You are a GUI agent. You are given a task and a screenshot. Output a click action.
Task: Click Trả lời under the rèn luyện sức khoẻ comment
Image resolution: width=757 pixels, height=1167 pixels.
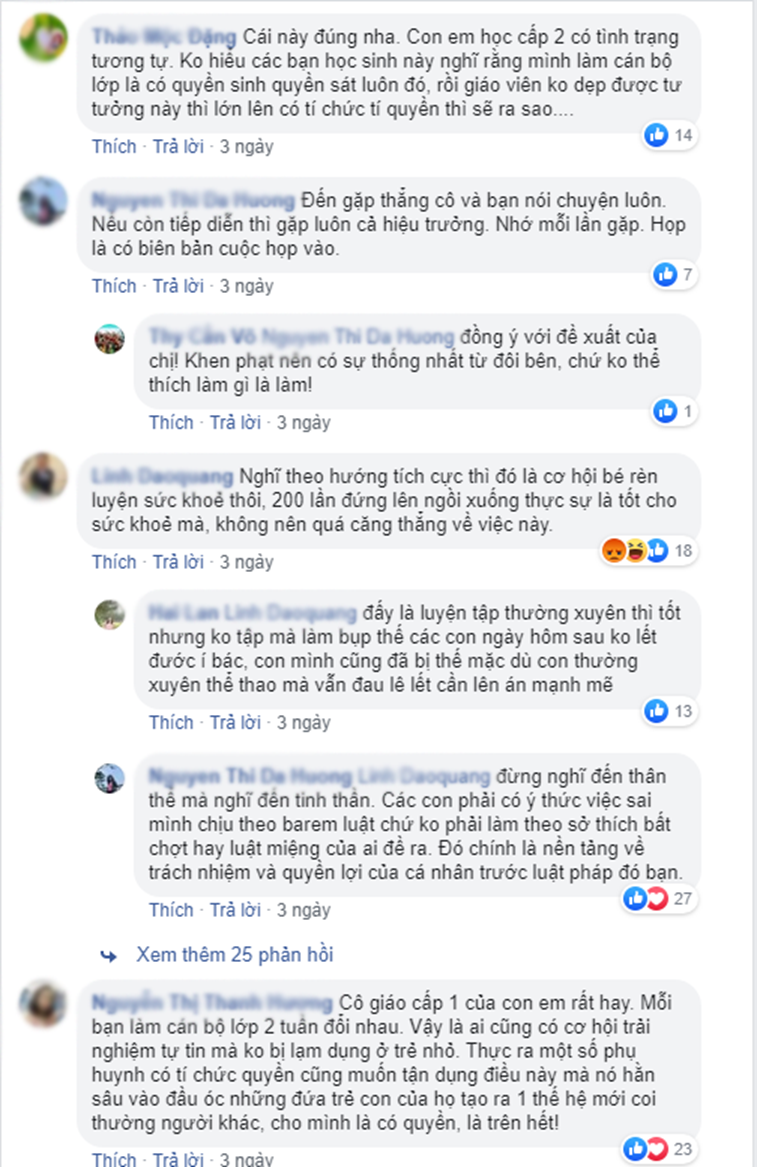tap(178, 561)
